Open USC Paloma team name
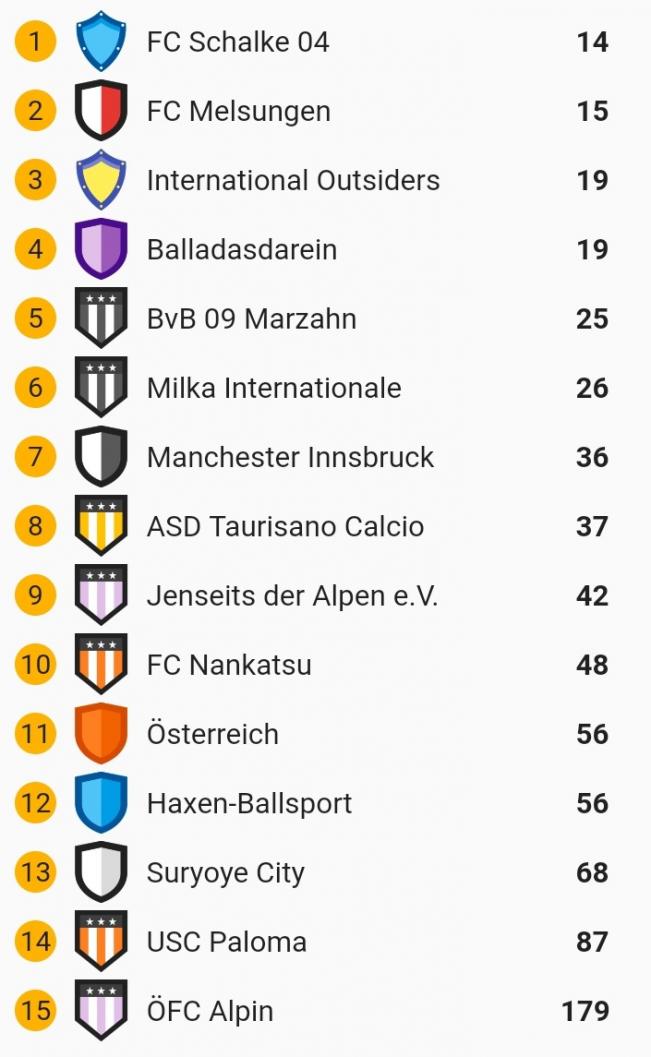651x1057 pixels. tap(226, 942)
